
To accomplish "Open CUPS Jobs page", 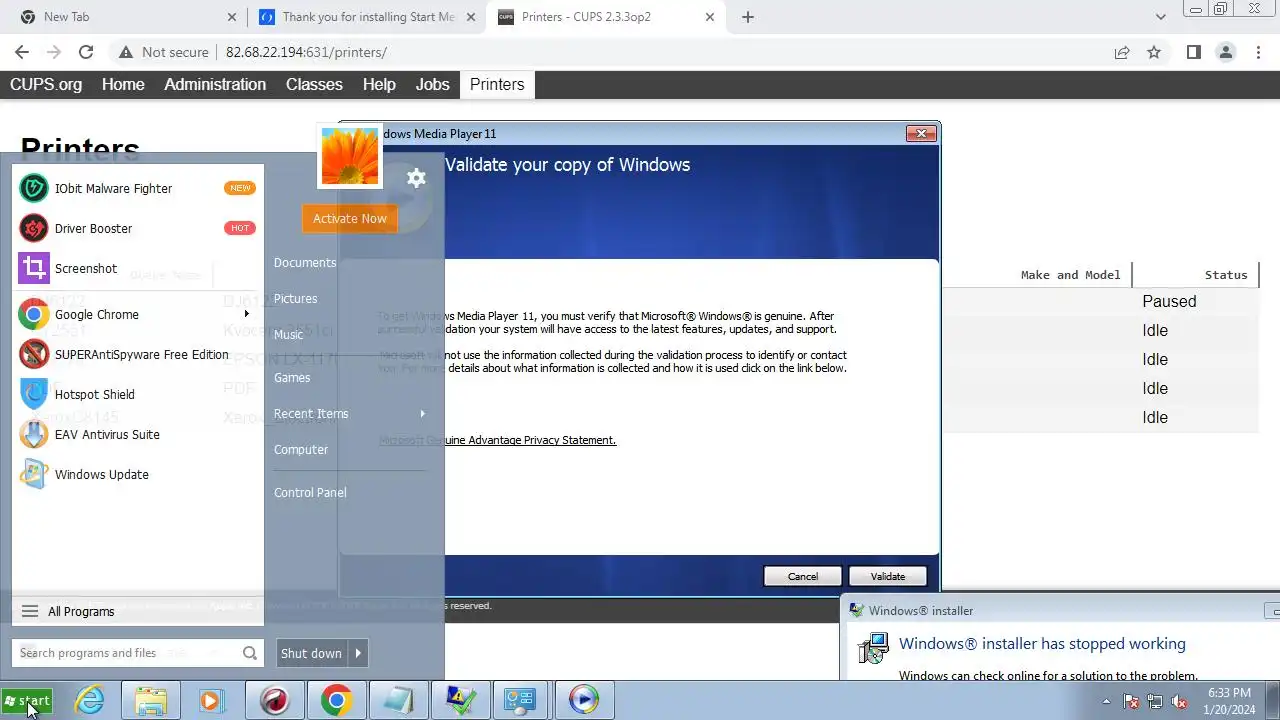I will pos(432,84).
